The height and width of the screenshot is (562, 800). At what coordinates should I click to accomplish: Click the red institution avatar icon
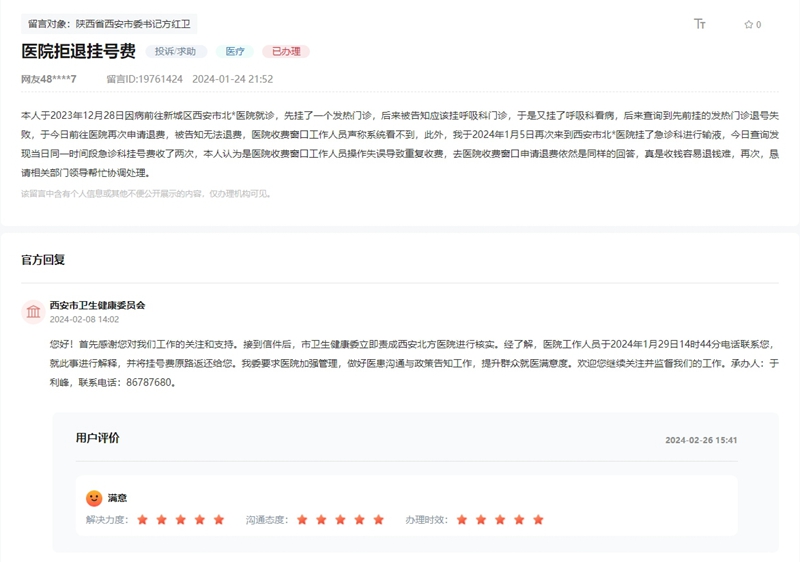pyautogui.click(x=33, y=312)
